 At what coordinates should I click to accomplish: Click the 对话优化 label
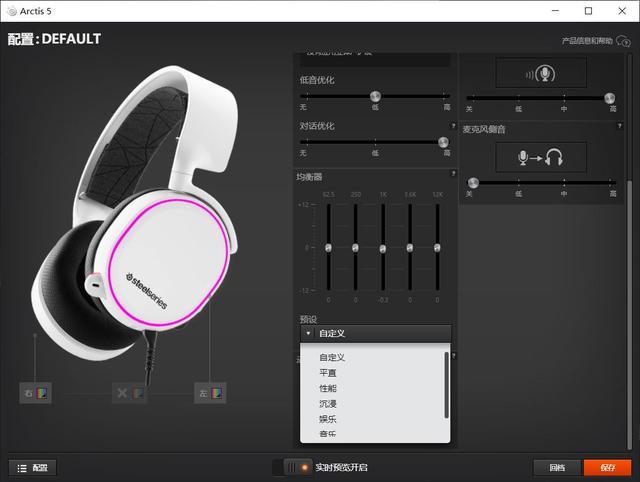[317, 126]
